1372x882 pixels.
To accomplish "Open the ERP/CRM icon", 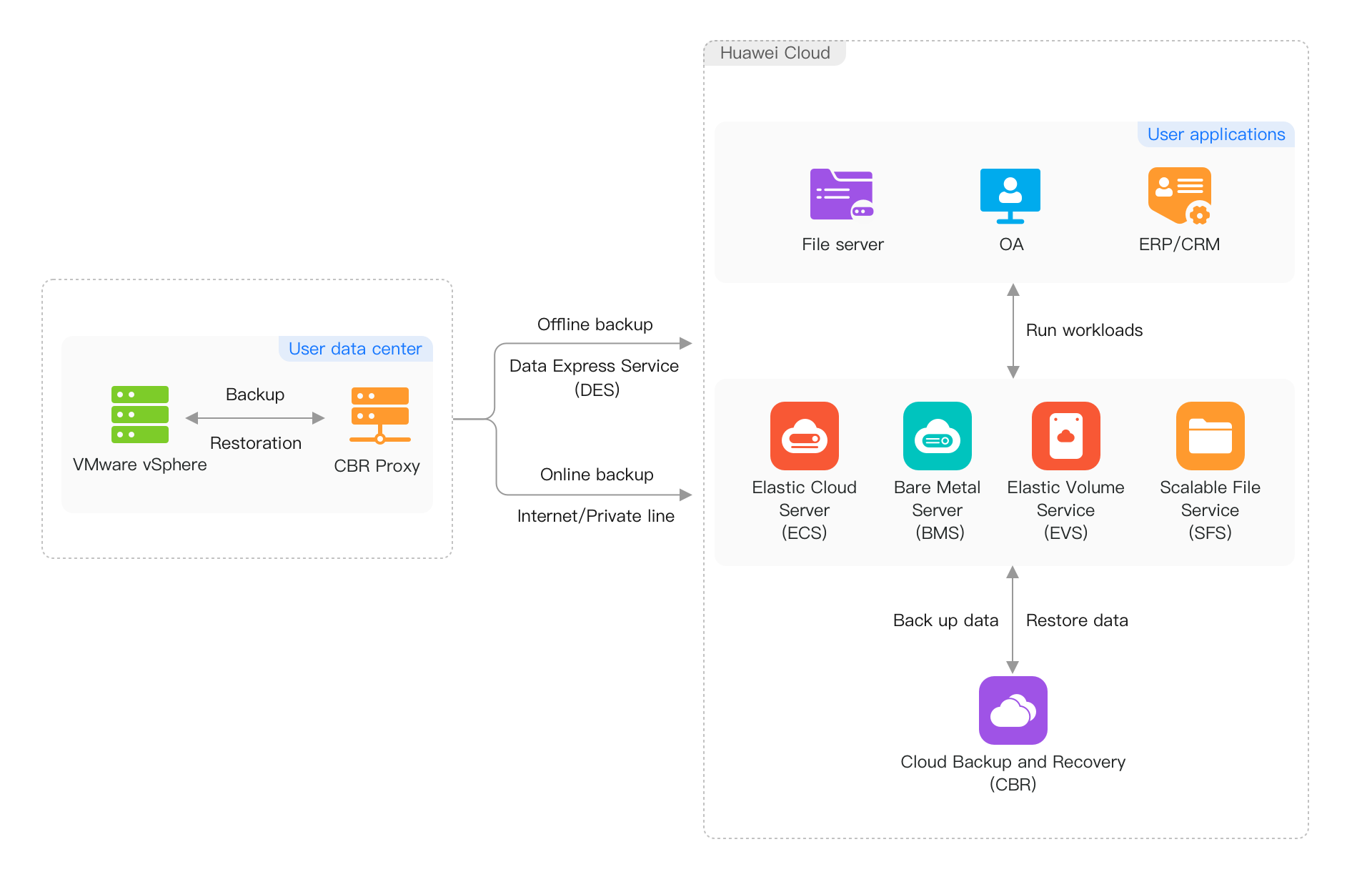I will (x=1179, y=194).
